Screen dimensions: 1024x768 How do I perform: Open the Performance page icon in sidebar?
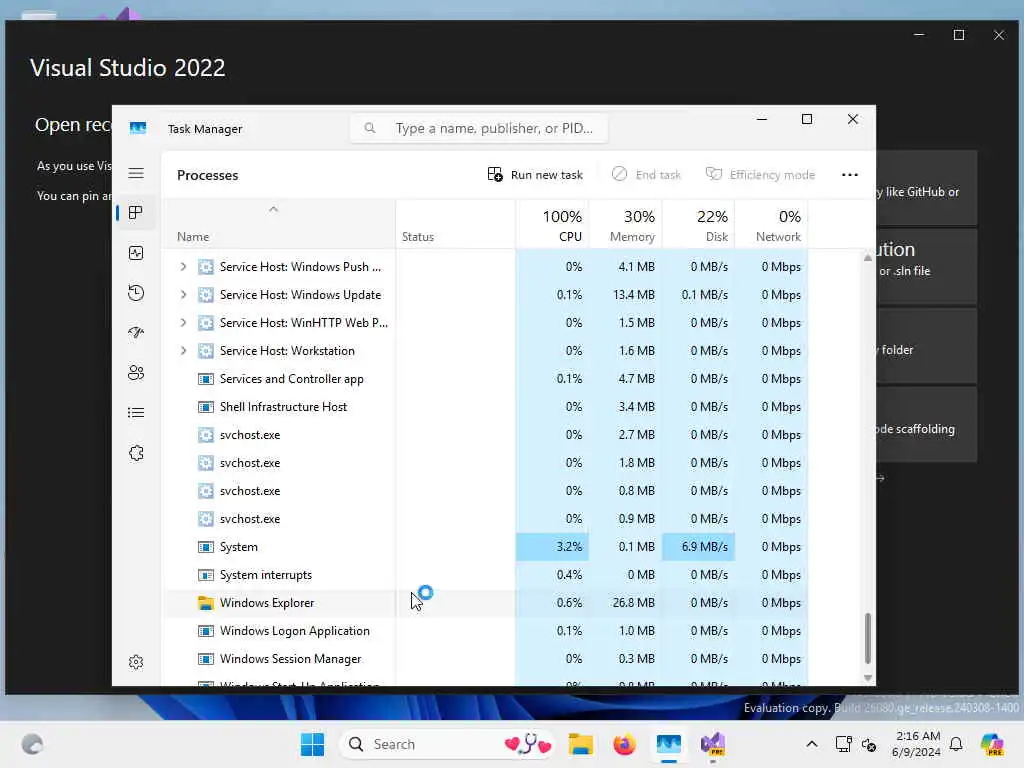pos(136,253)
